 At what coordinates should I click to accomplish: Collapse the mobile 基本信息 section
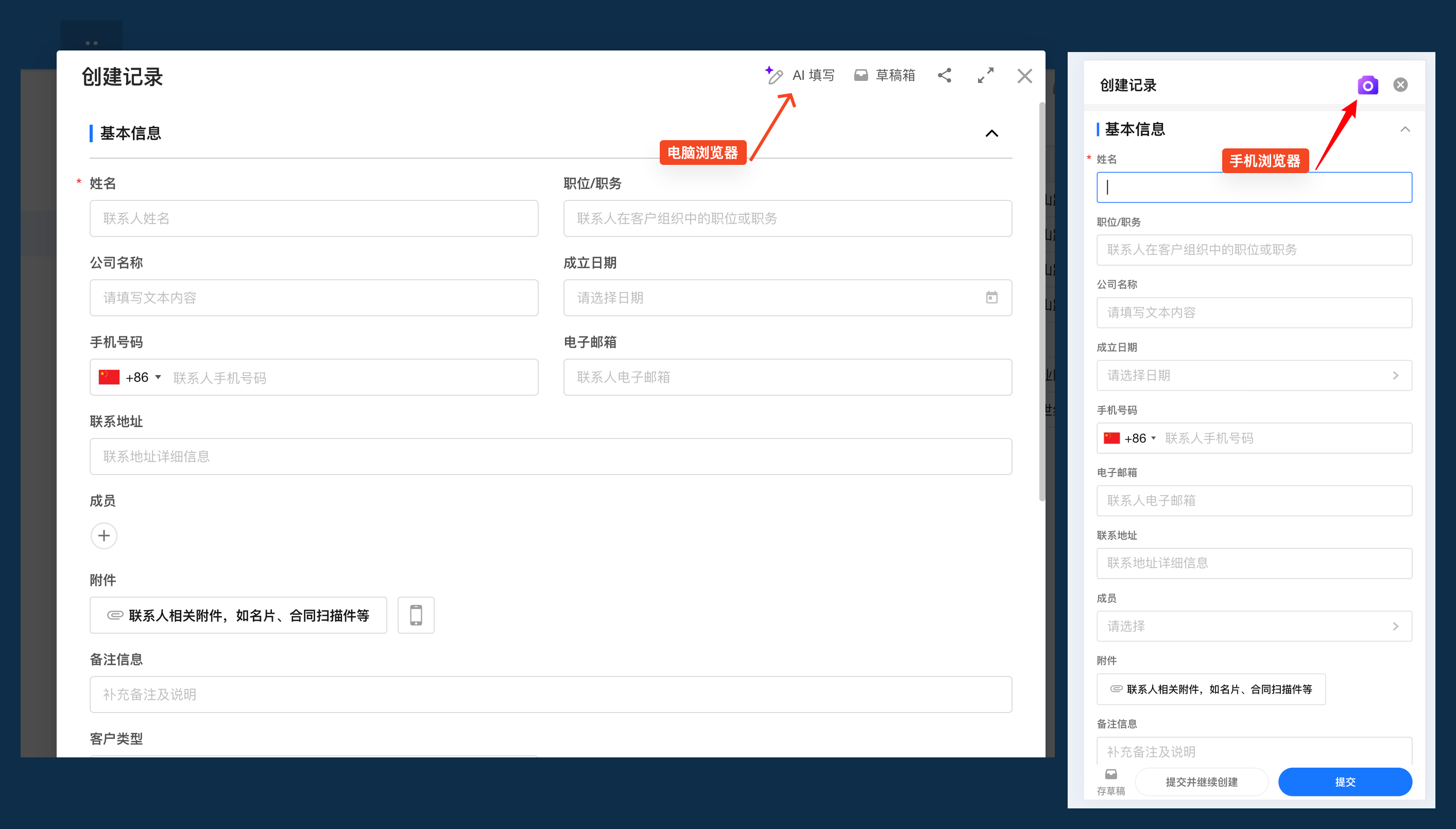[1405, 129]
